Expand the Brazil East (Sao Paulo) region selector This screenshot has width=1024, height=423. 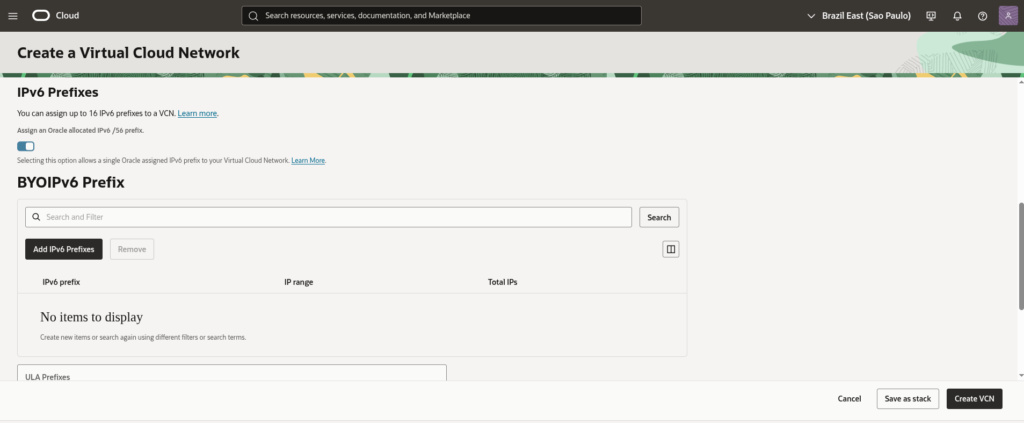tap(858, 16)
